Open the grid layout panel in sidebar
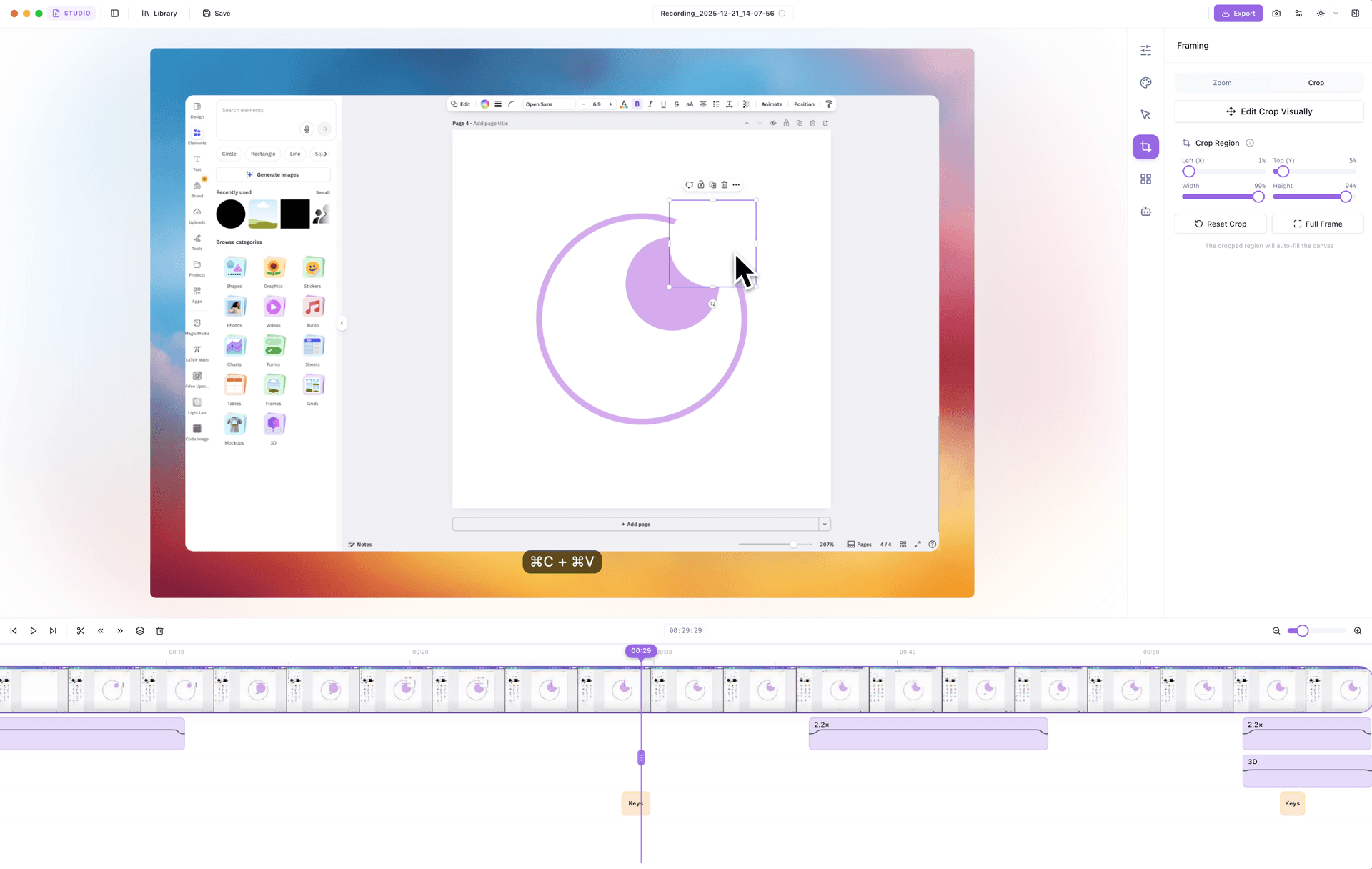This screenshot has height=869, width=1372. pyautogui.click(x=1146, y=179)
